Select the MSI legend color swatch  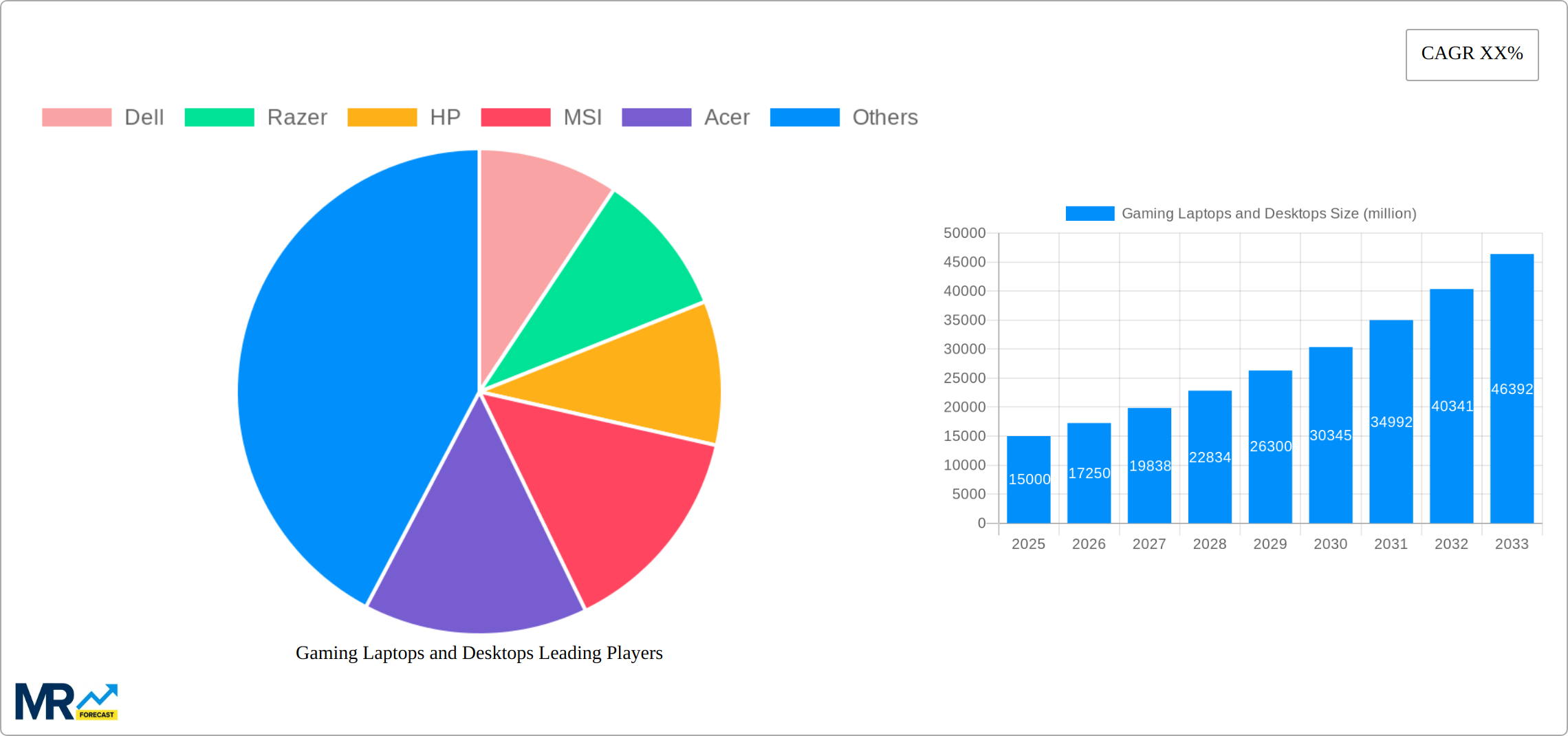pyautogui.click(x=516, y=117)
